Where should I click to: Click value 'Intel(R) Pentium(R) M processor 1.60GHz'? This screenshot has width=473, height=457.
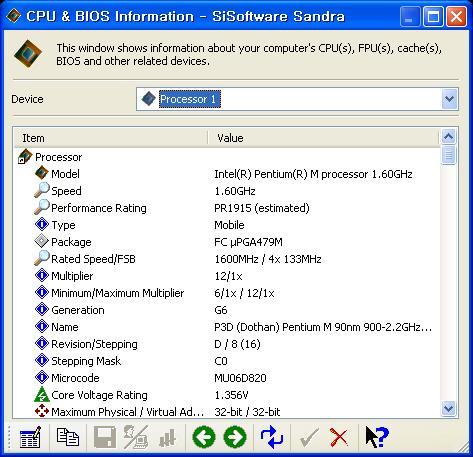click(313, 174)
